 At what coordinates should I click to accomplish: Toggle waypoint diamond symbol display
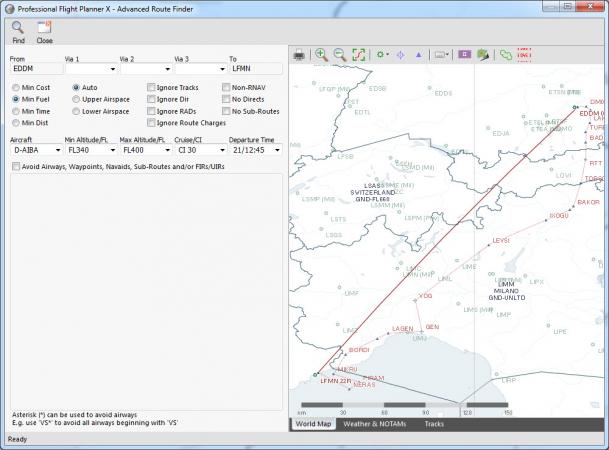click(x=400, y=55)
